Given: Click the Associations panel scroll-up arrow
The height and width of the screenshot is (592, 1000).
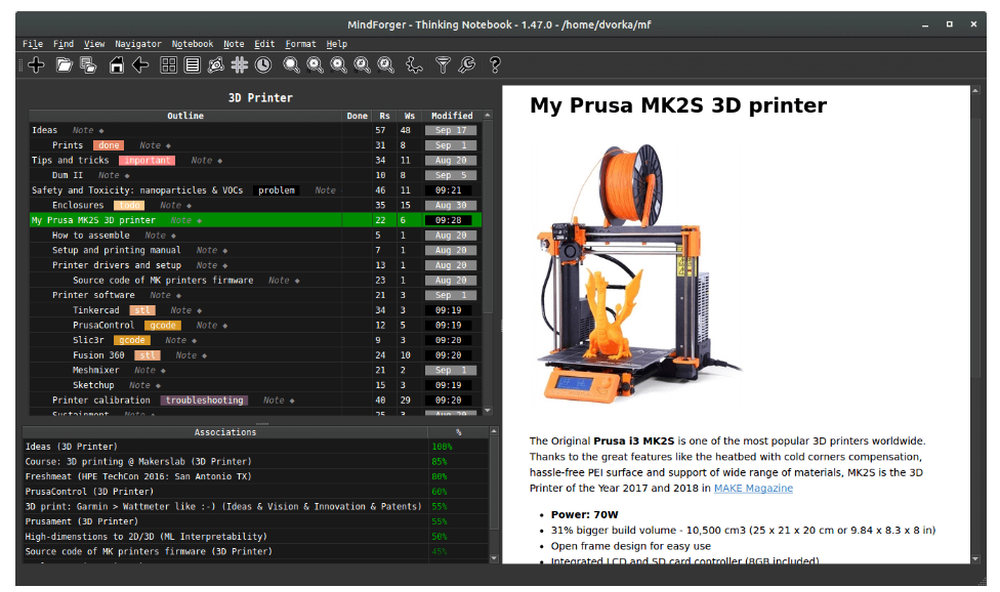Looking at the screenshot, I should (x=494, y=432).
